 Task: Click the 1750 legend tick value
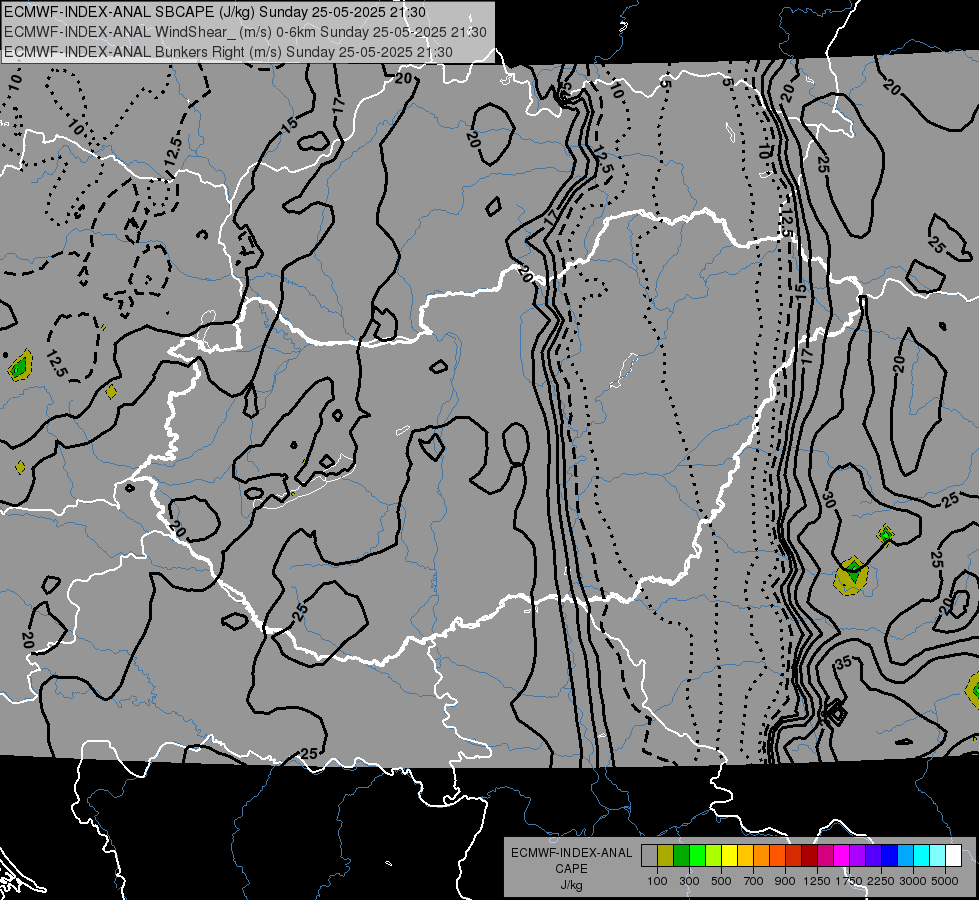click(x=849, y=881)
